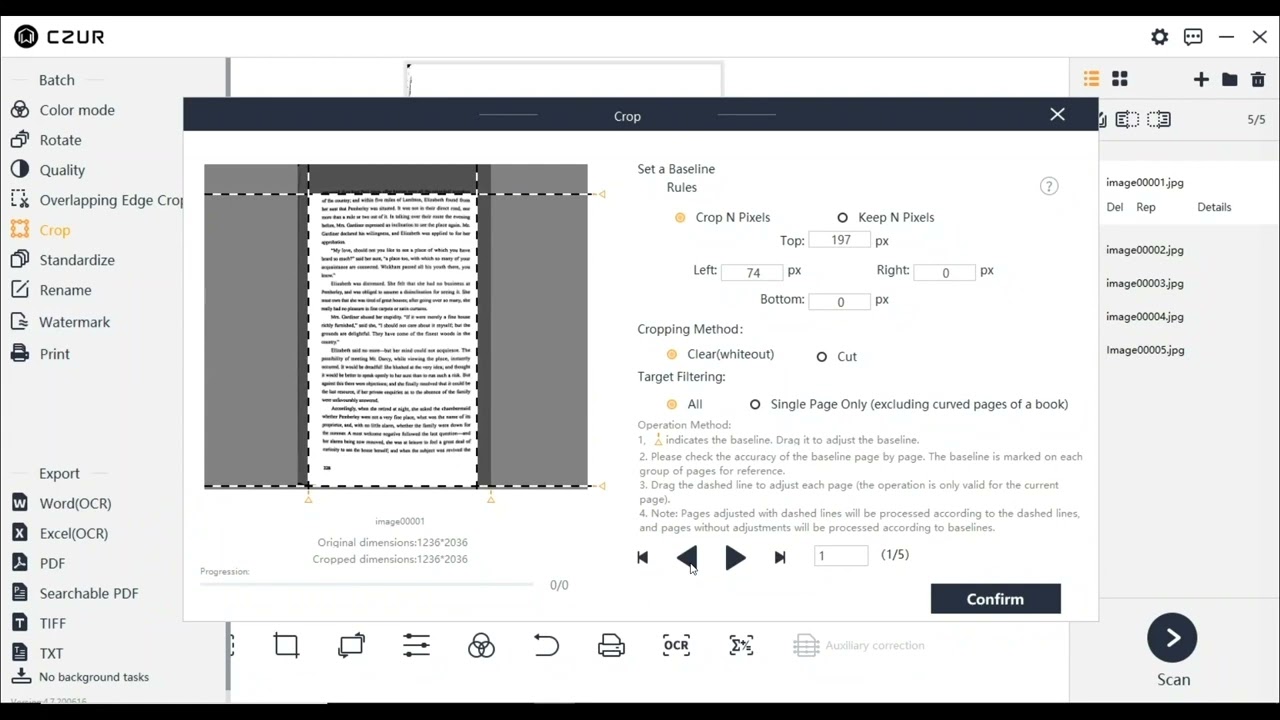Go to previous page arrow
The width and height of the screenshot is (1280, 720).
[687, 557]
